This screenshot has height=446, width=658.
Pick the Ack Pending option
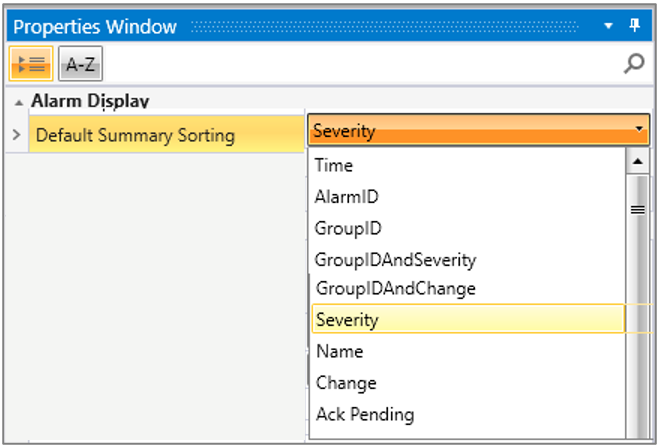364,414
